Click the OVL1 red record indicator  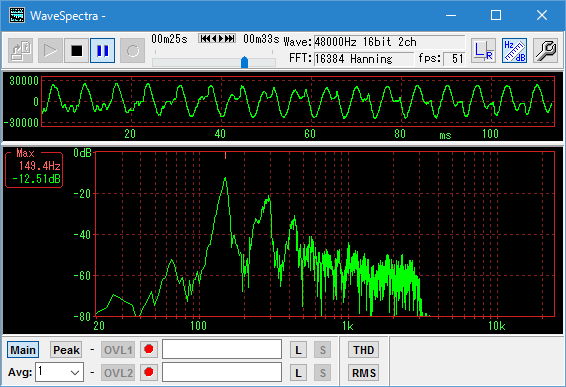tap(149, 349)
